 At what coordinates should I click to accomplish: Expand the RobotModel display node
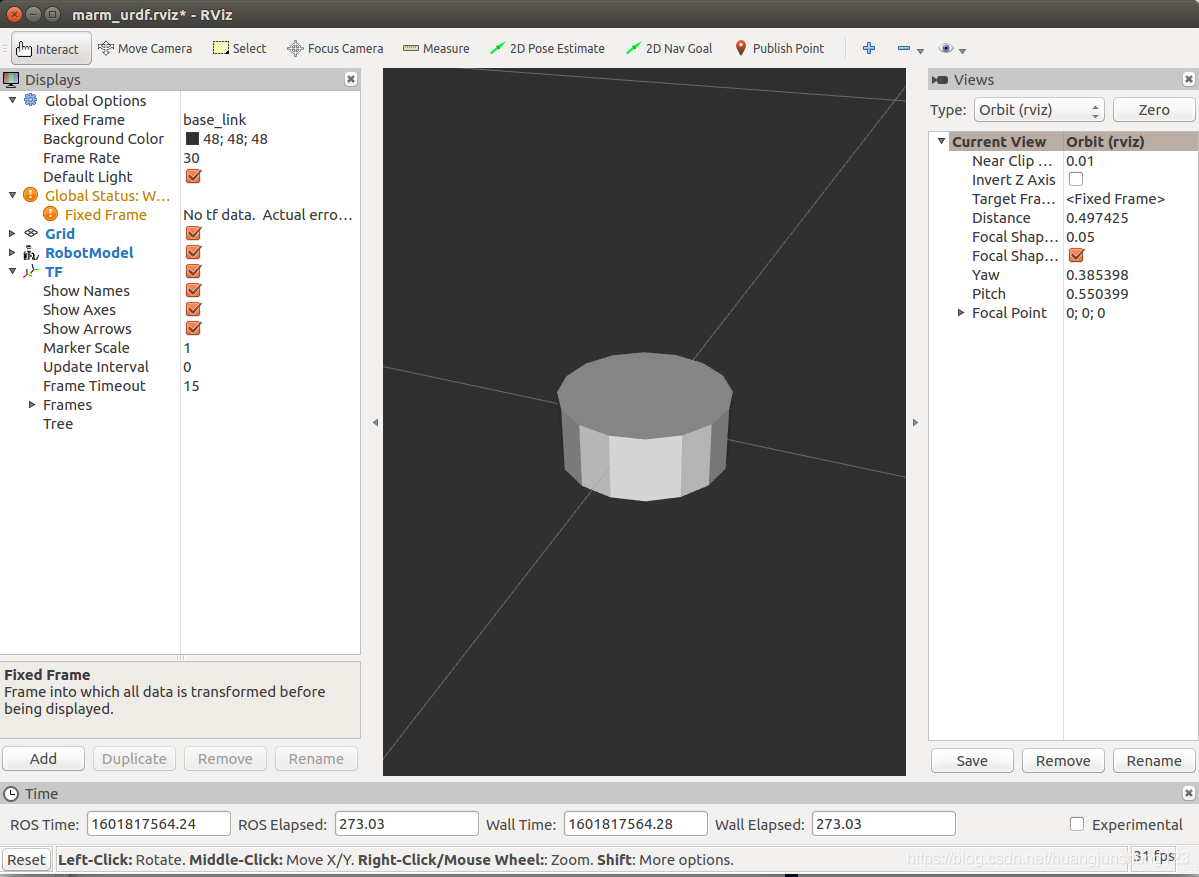(12, 252)
